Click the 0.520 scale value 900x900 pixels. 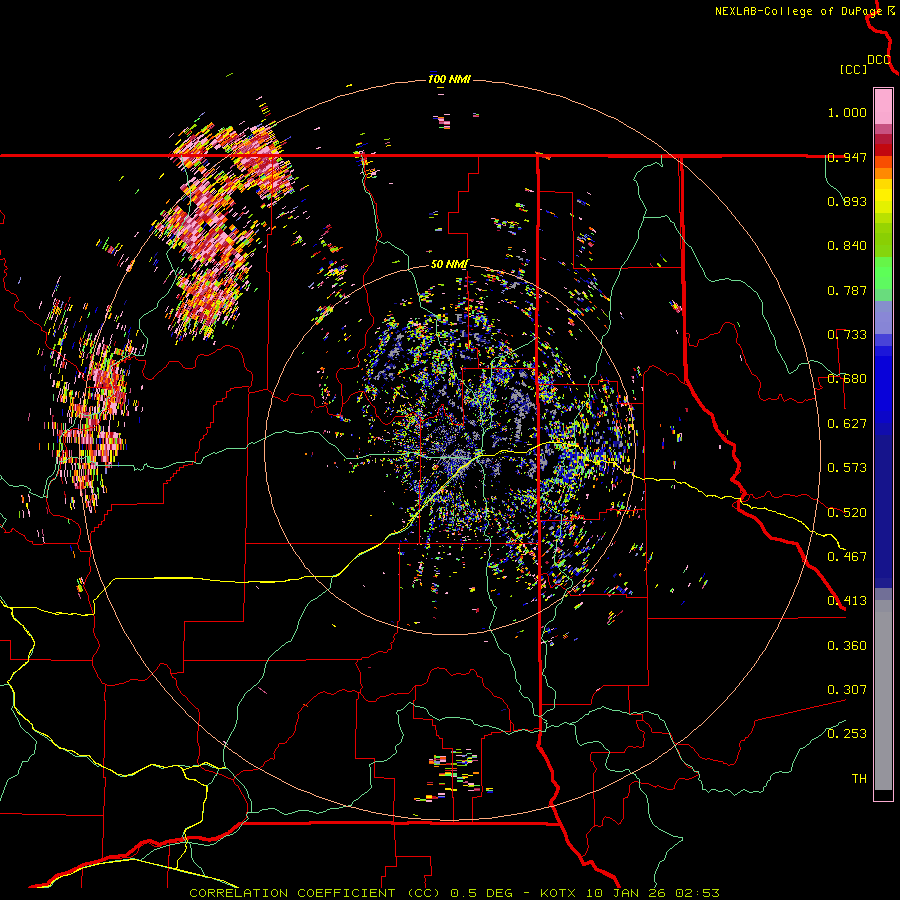(847, 513)
